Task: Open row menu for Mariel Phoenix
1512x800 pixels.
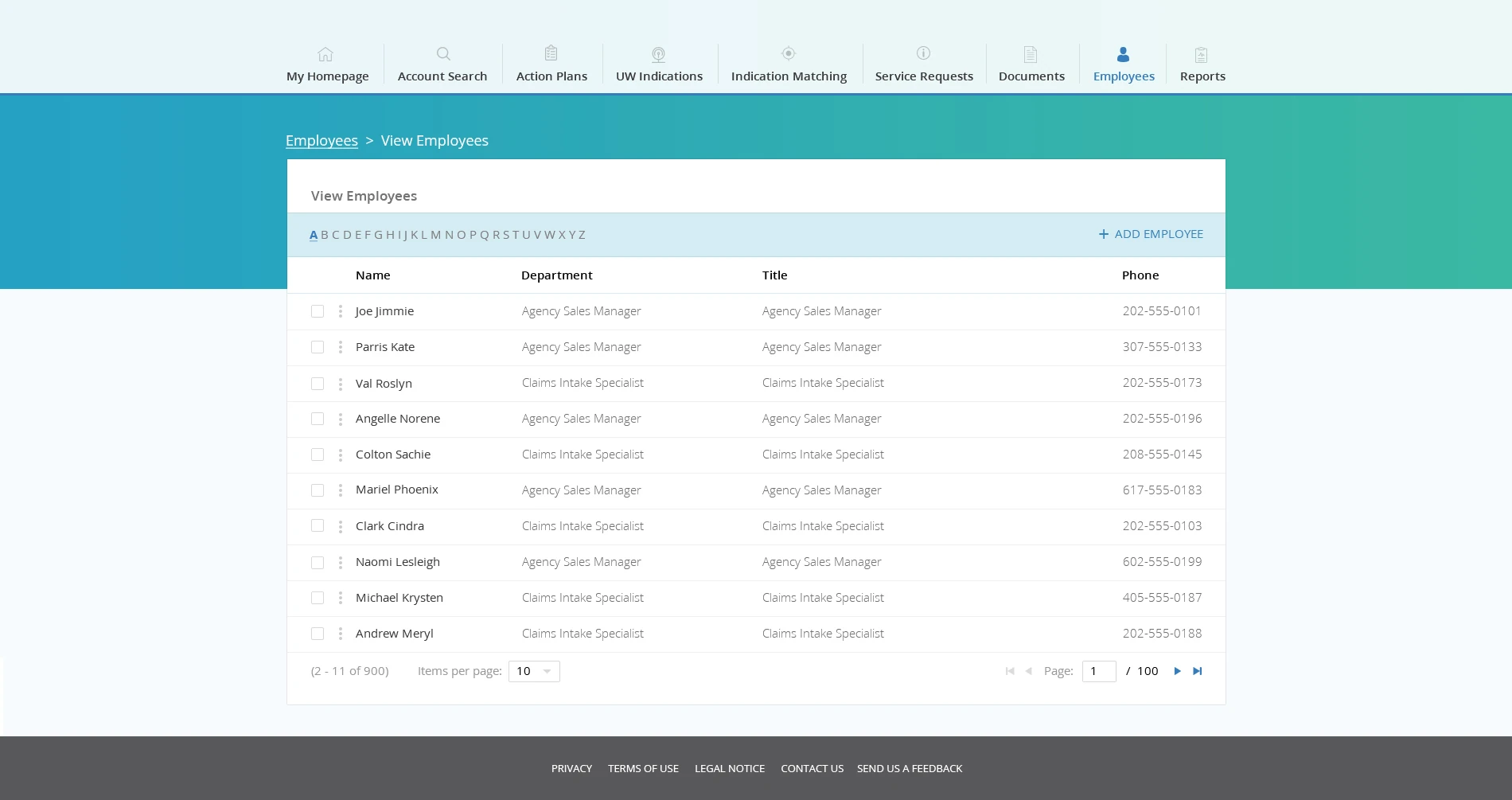Action: pyautogui.click(x=341, y=490)
